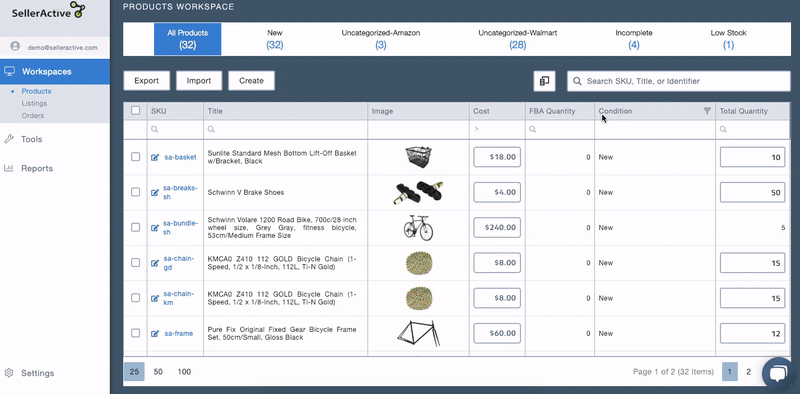Image resolution: width=800 pixels, height=394 pixels.
Task: Check the sa-breaks-sh row checkbox
Action: click(135, 192)
